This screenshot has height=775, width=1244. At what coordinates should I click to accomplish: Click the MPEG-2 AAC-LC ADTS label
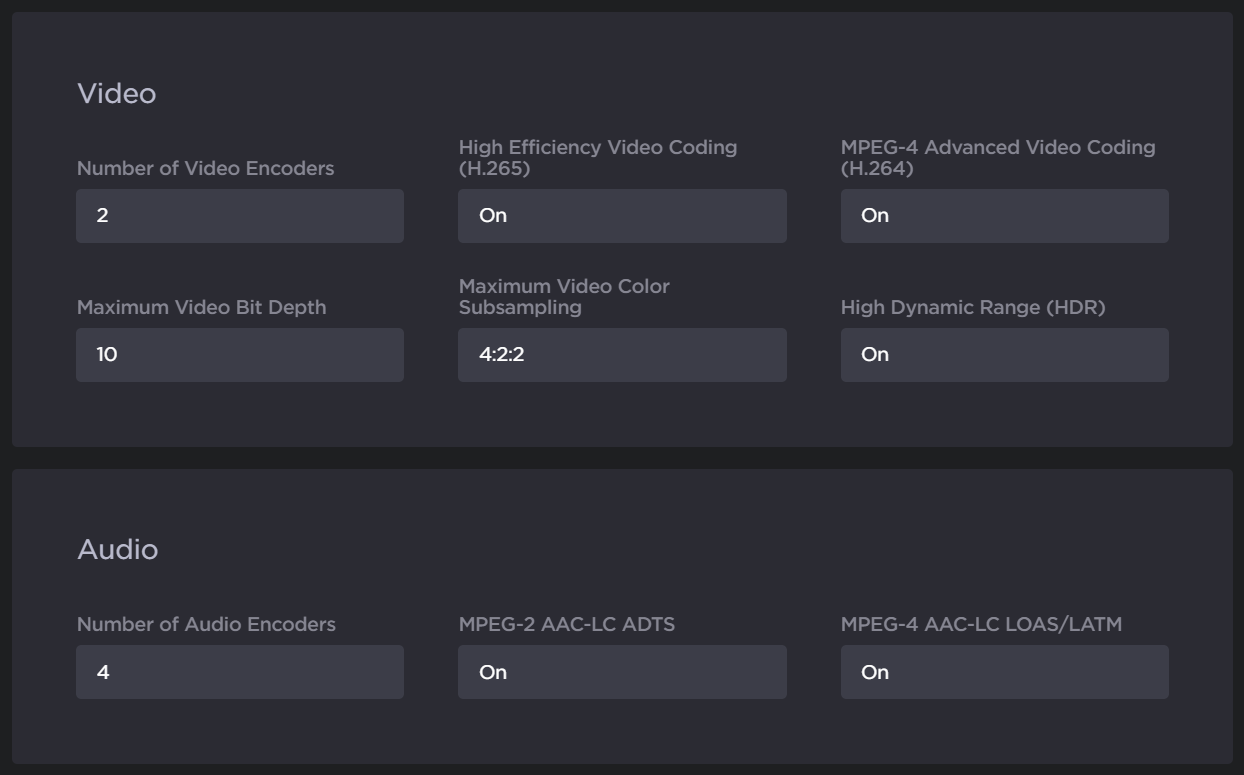click(x=567, y=625)
